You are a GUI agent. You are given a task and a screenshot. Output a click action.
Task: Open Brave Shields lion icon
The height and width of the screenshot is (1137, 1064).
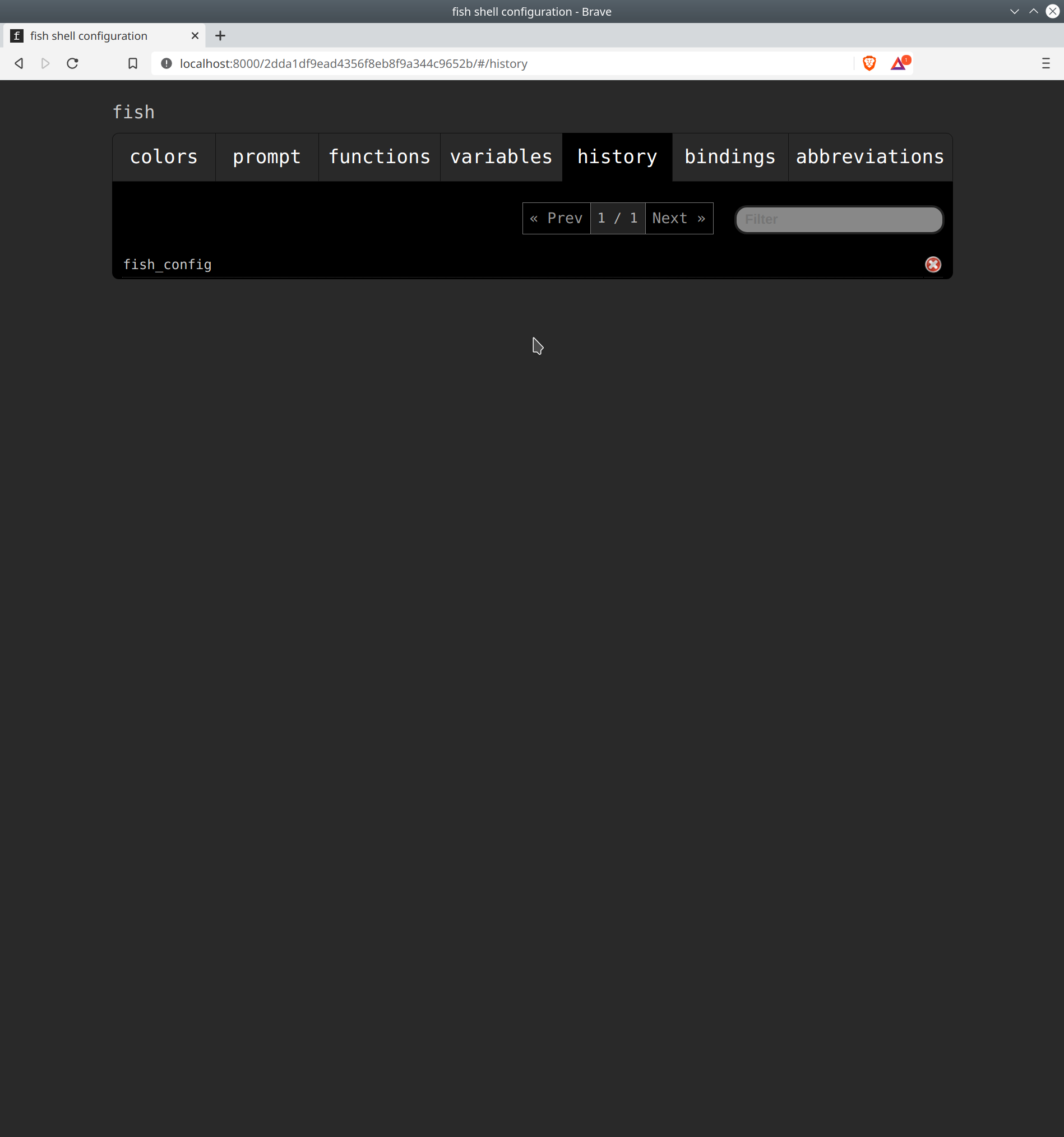click(869, 63)
